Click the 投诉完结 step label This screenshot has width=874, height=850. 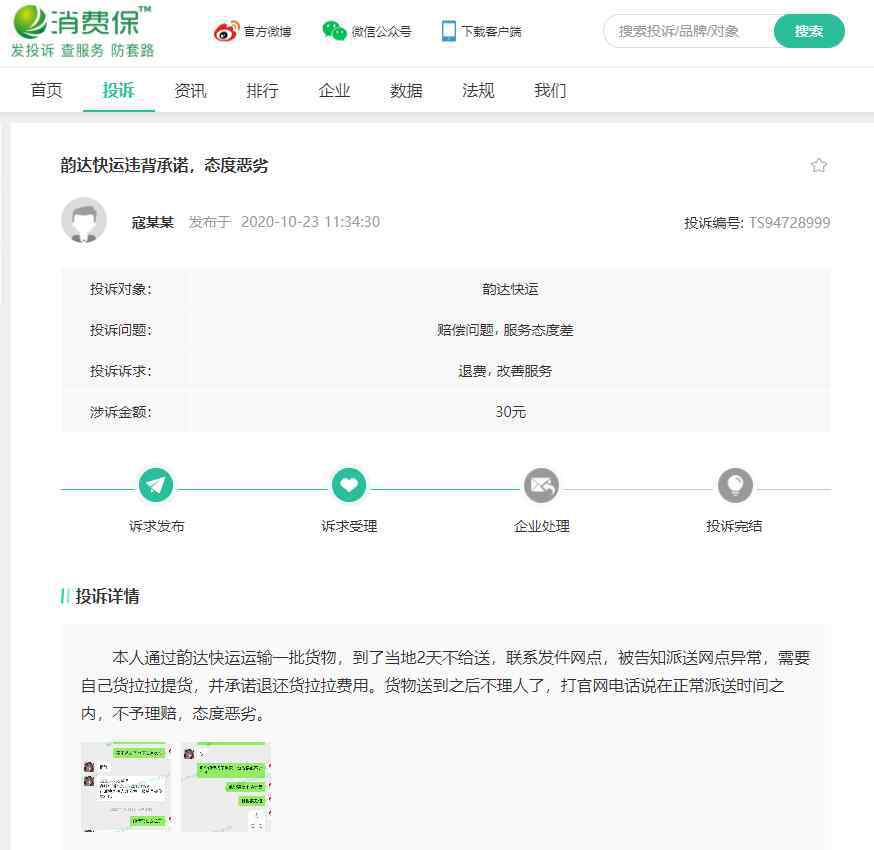(x=734, y=526)
